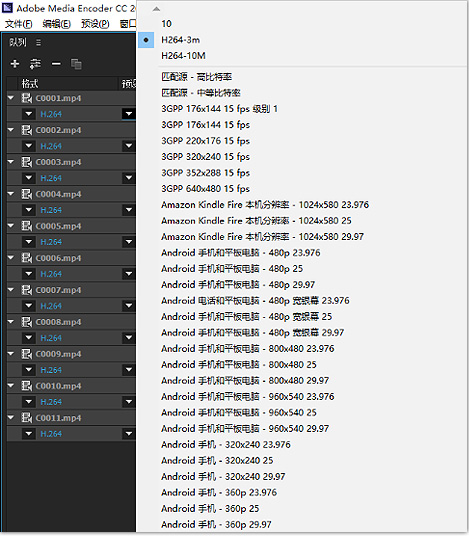Collapse the C0002.mp4 queue item
Image resolution: width=469 pixels, height=540 pixels.
point(11,130)
